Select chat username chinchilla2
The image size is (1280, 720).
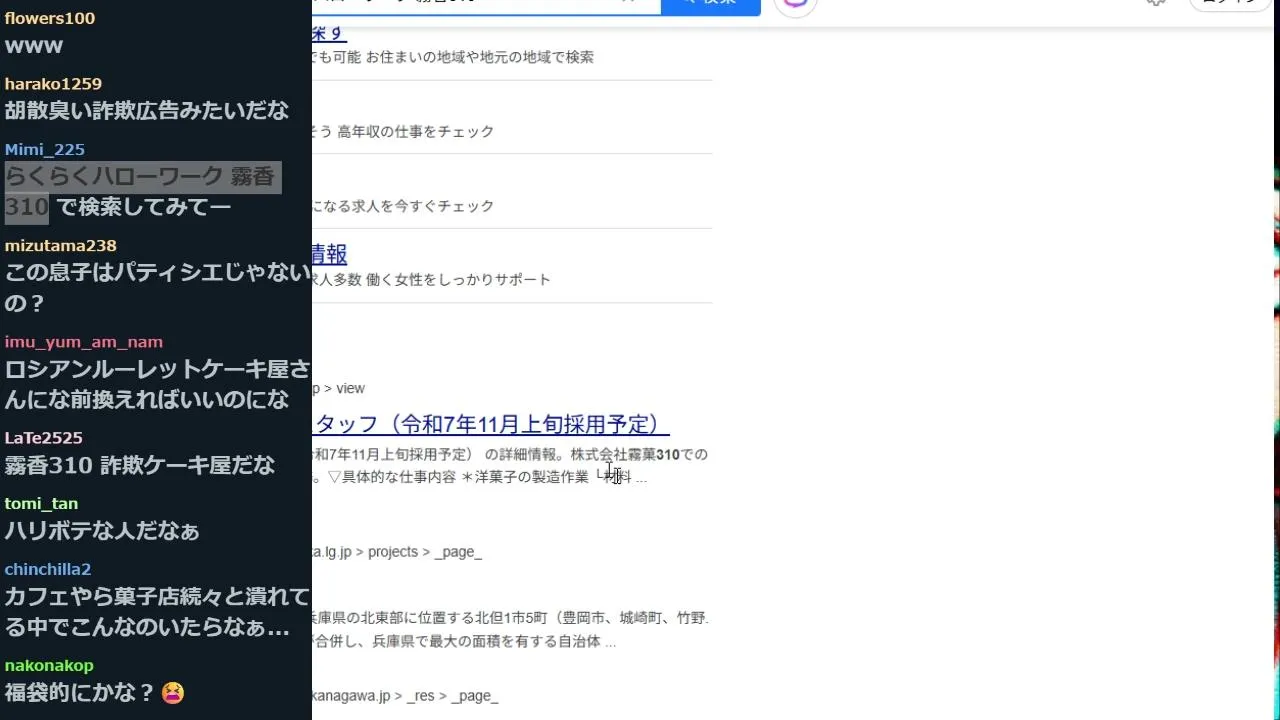point(48,570)
